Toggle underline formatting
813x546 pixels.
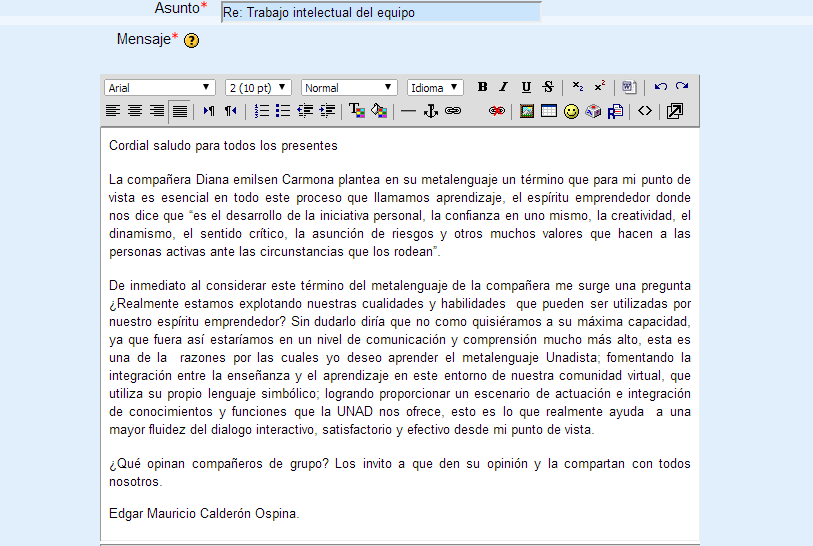(x=526, y=88)
